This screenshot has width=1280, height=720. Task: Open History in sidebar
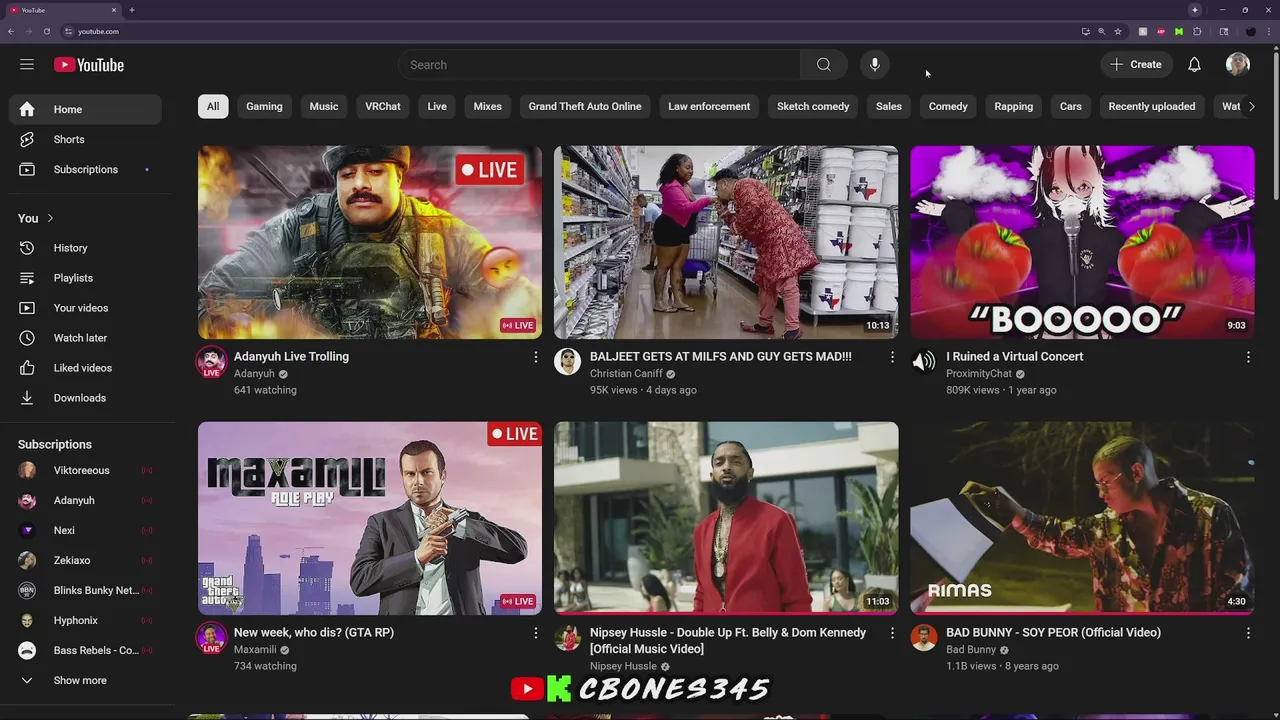tap(85, 248)
